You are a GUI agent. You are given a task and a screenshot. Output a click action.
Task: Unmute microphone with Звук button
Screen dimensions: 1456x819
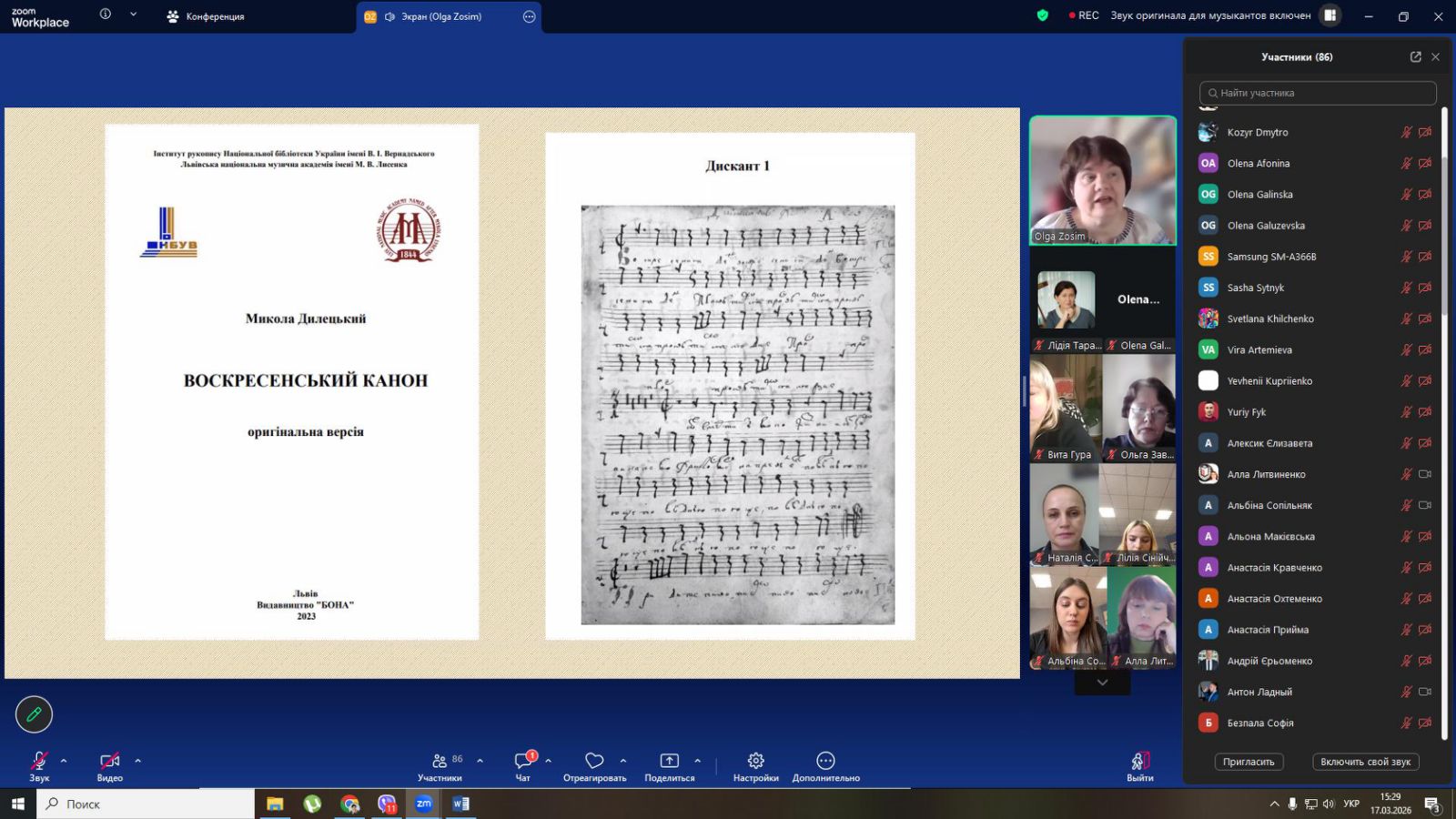click(39, 761)
